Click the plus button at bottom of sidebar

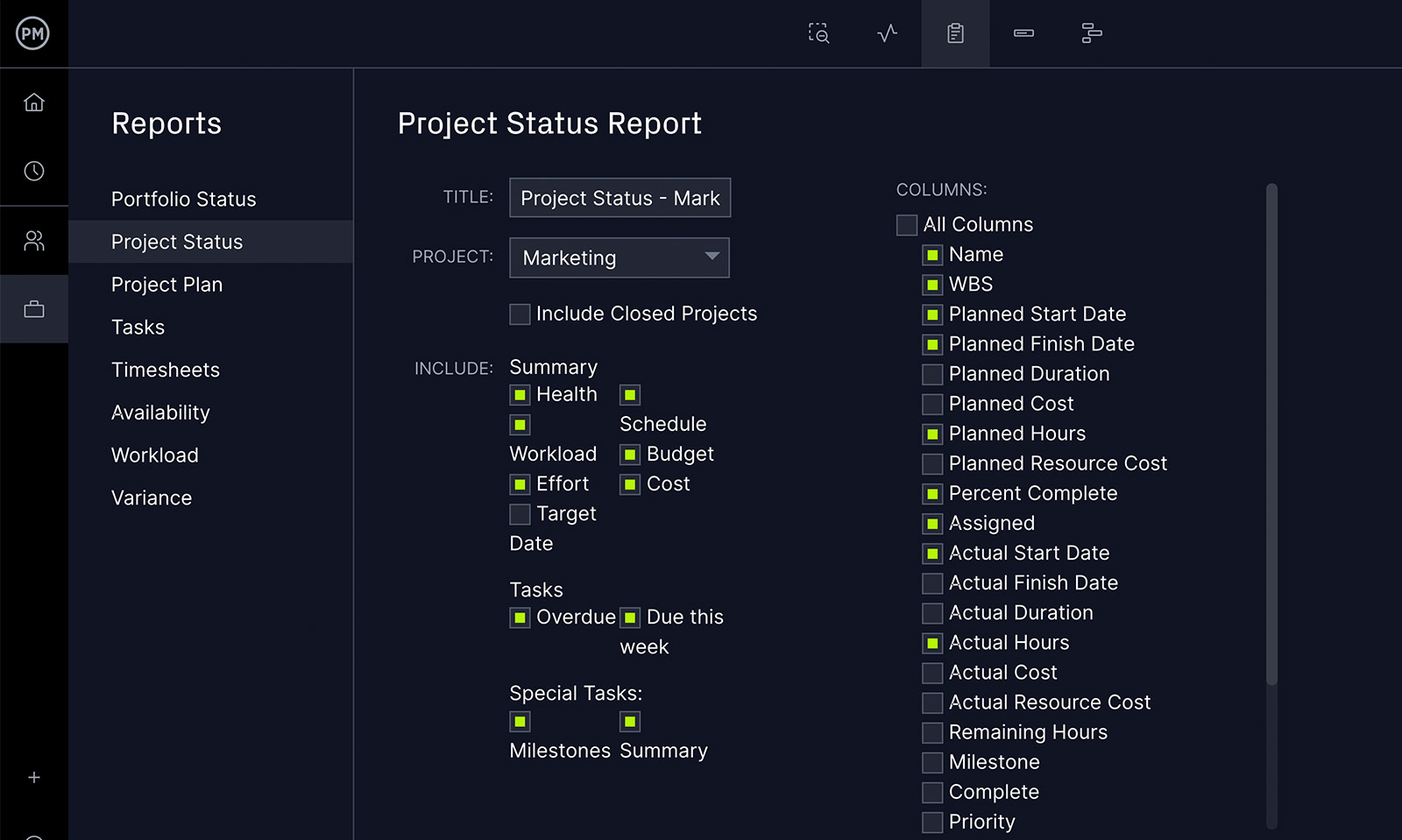34,777
